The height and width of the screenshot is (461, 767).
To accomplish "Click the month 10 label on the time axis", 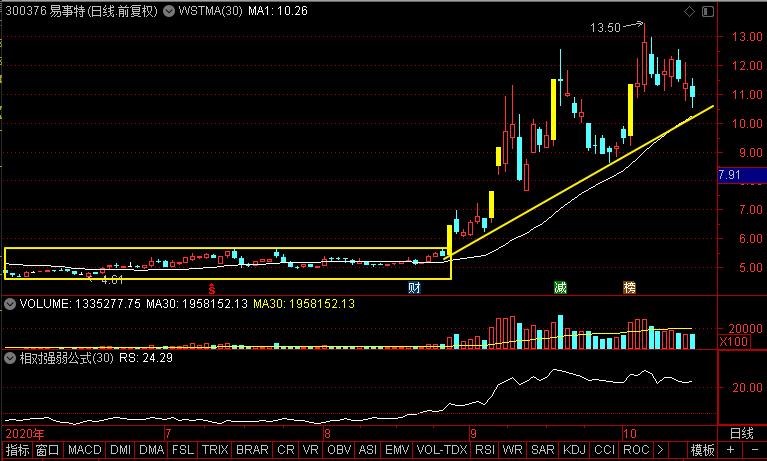I will coord(630,434).
